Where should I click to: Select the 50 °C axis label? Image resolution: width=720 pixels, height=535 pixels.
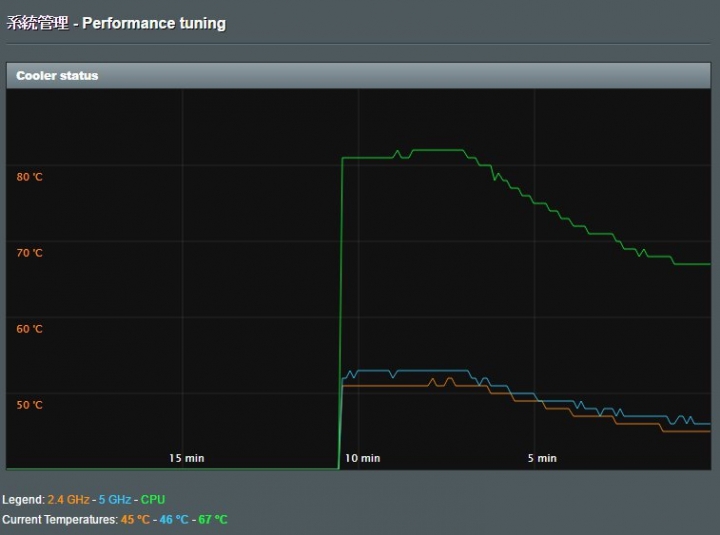pos(29,405)
